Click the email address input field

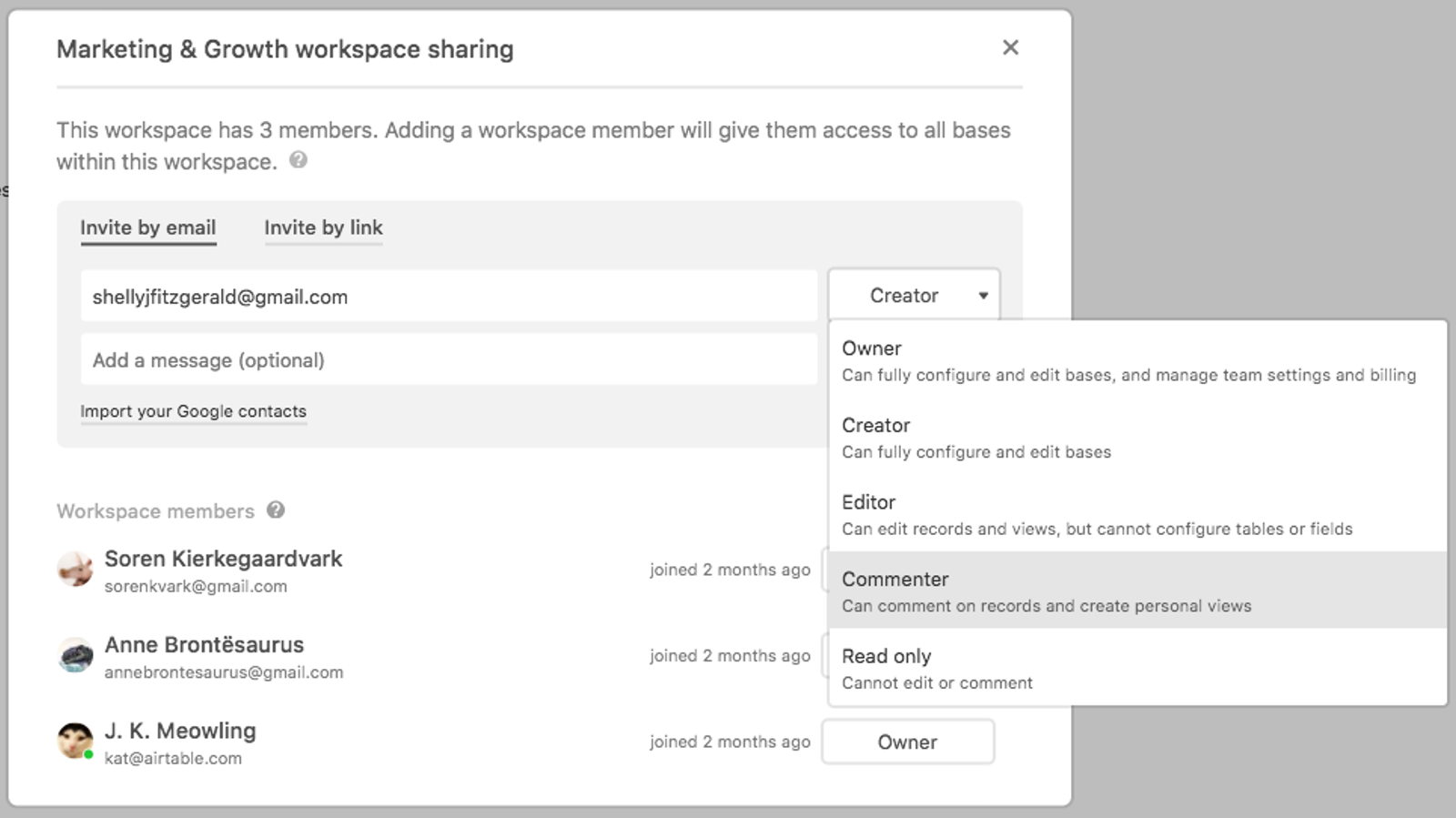click(449, 296)
